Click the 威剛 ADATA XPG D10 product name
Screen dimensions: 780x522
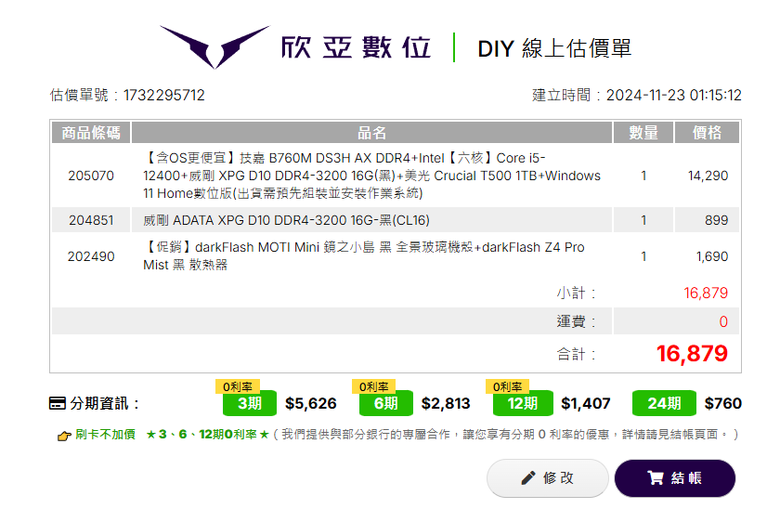click(x=287, y=220)
